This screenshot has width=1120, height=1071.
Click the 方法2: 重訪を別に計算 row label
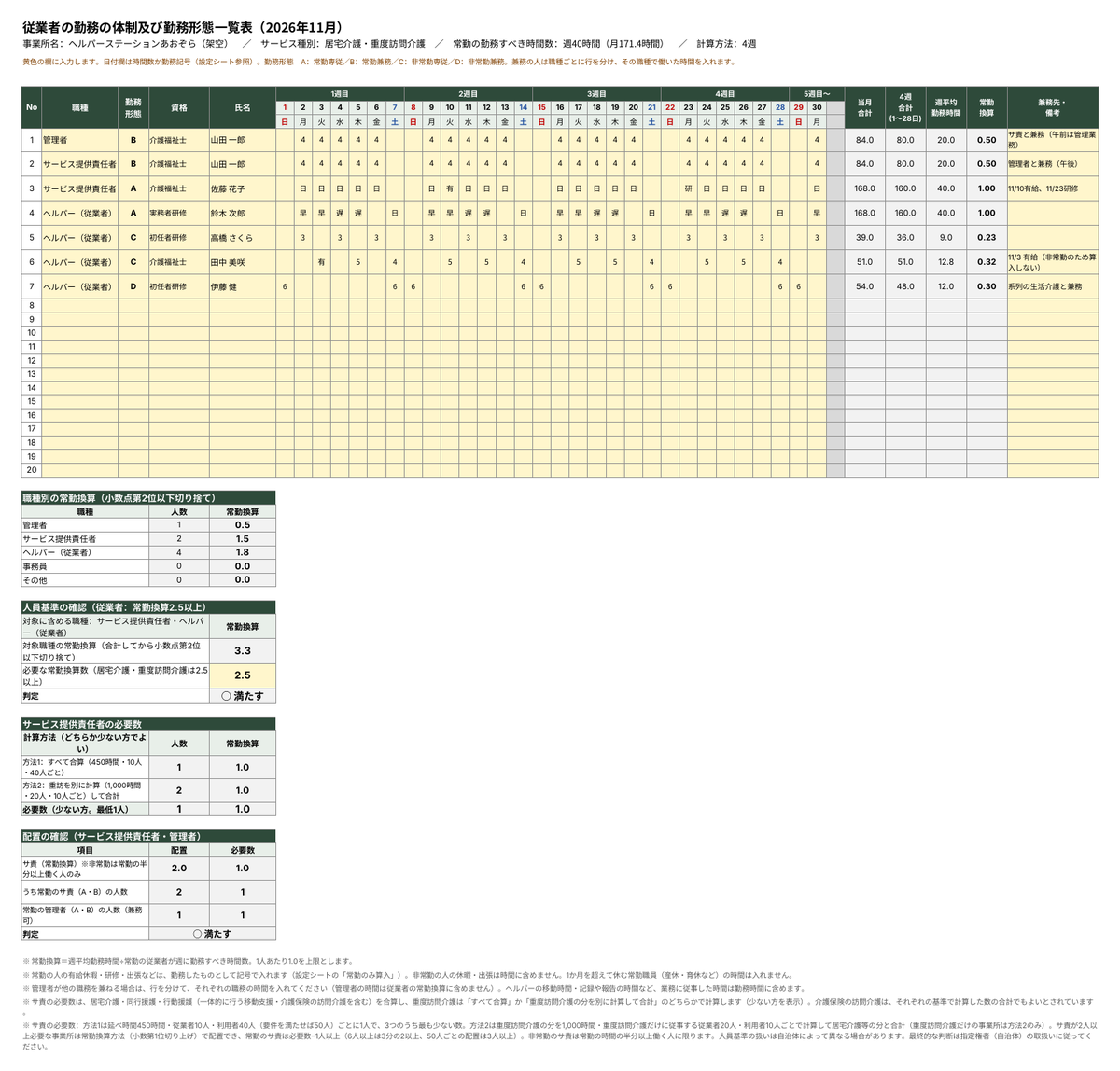pyautogui.click(x=85, y=791)
